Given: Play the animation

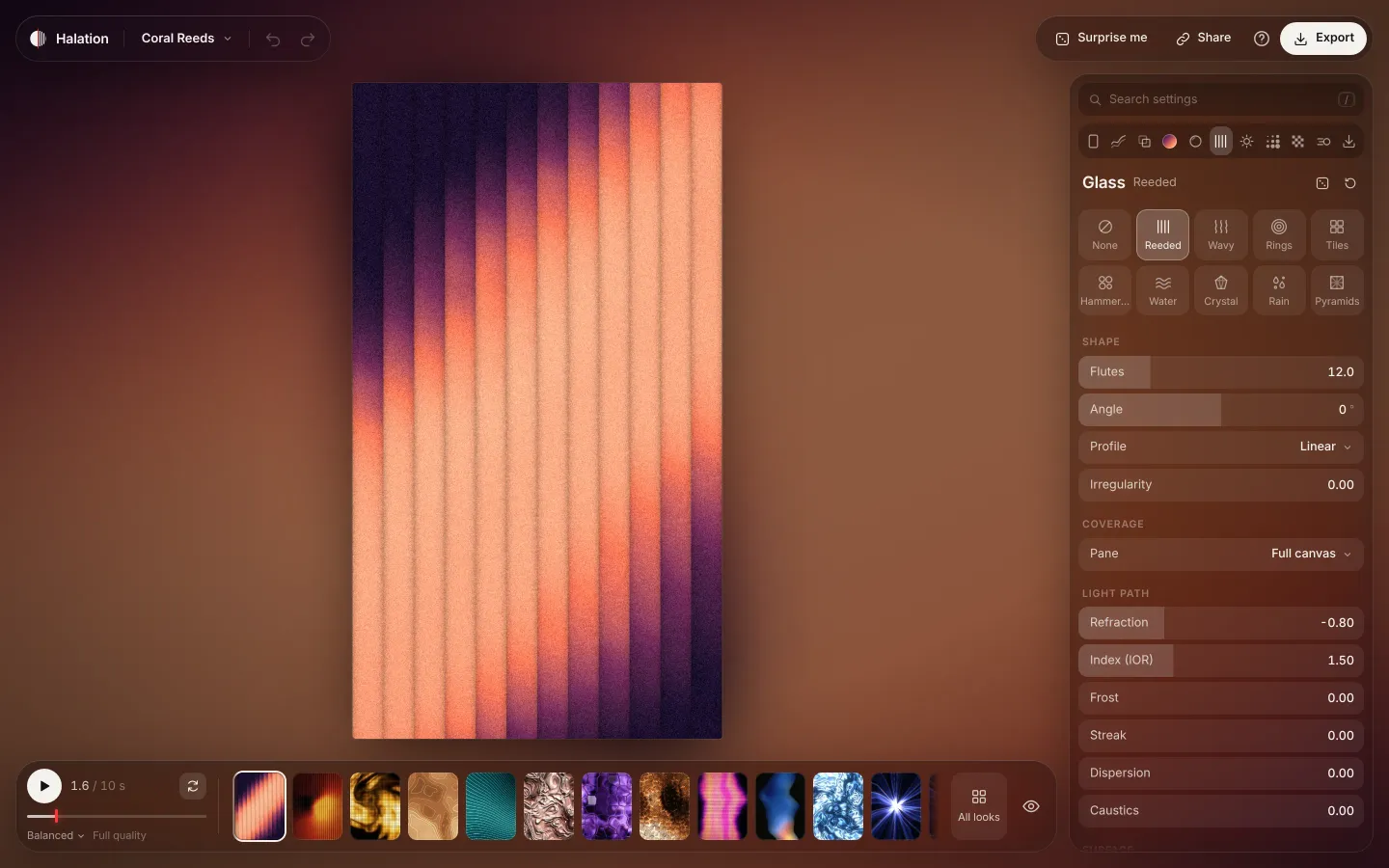Looking at the screenshot, I should (44, 786).
